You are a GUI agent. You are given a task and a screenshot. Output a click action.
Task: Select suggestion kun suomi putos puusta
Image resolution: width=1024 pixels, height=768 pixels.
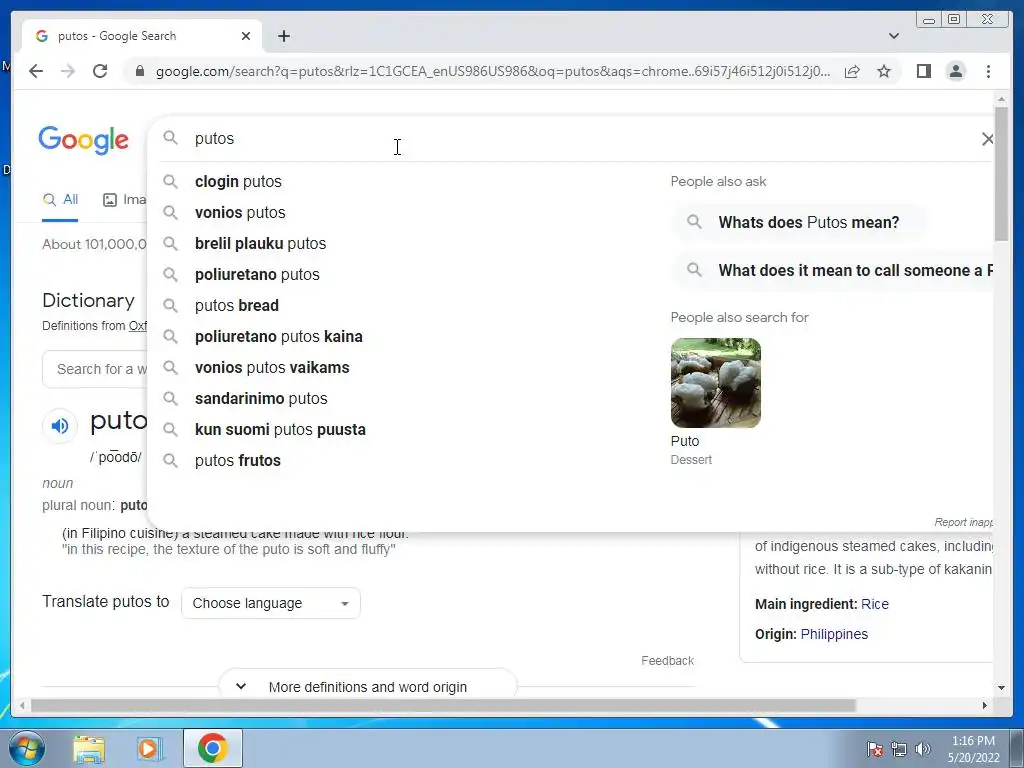(x=280, y=430)
